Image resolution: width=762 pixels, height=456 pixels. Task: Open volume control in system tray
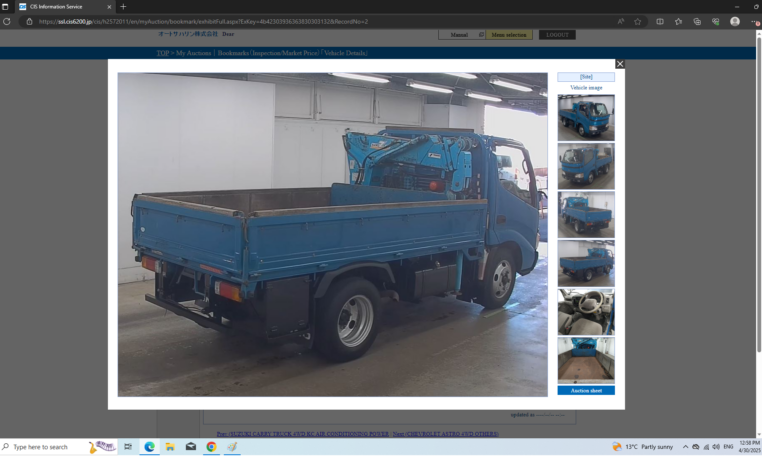[x=716, y=447]
